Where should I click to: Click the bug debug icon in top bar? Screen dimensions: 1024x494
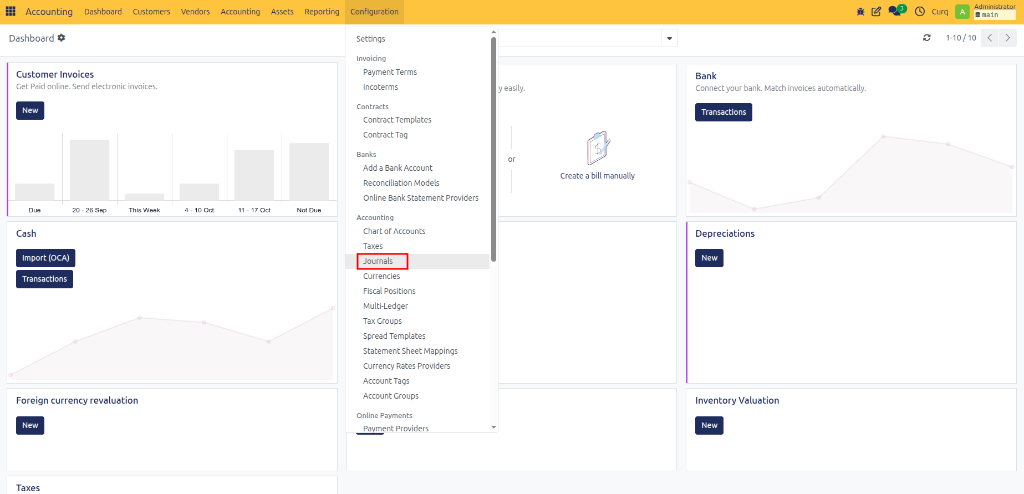(x=861, y=12)
